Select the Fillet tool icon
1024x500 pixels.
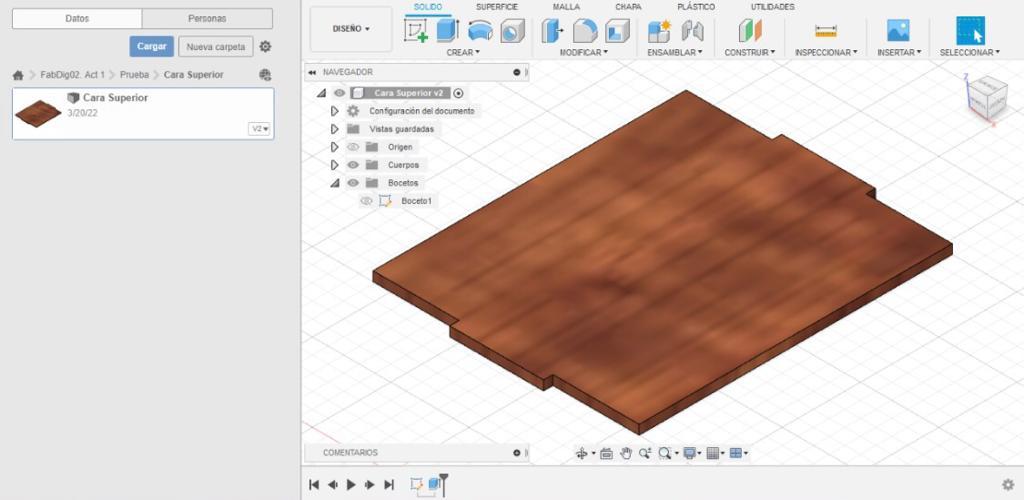coord(585,31)
